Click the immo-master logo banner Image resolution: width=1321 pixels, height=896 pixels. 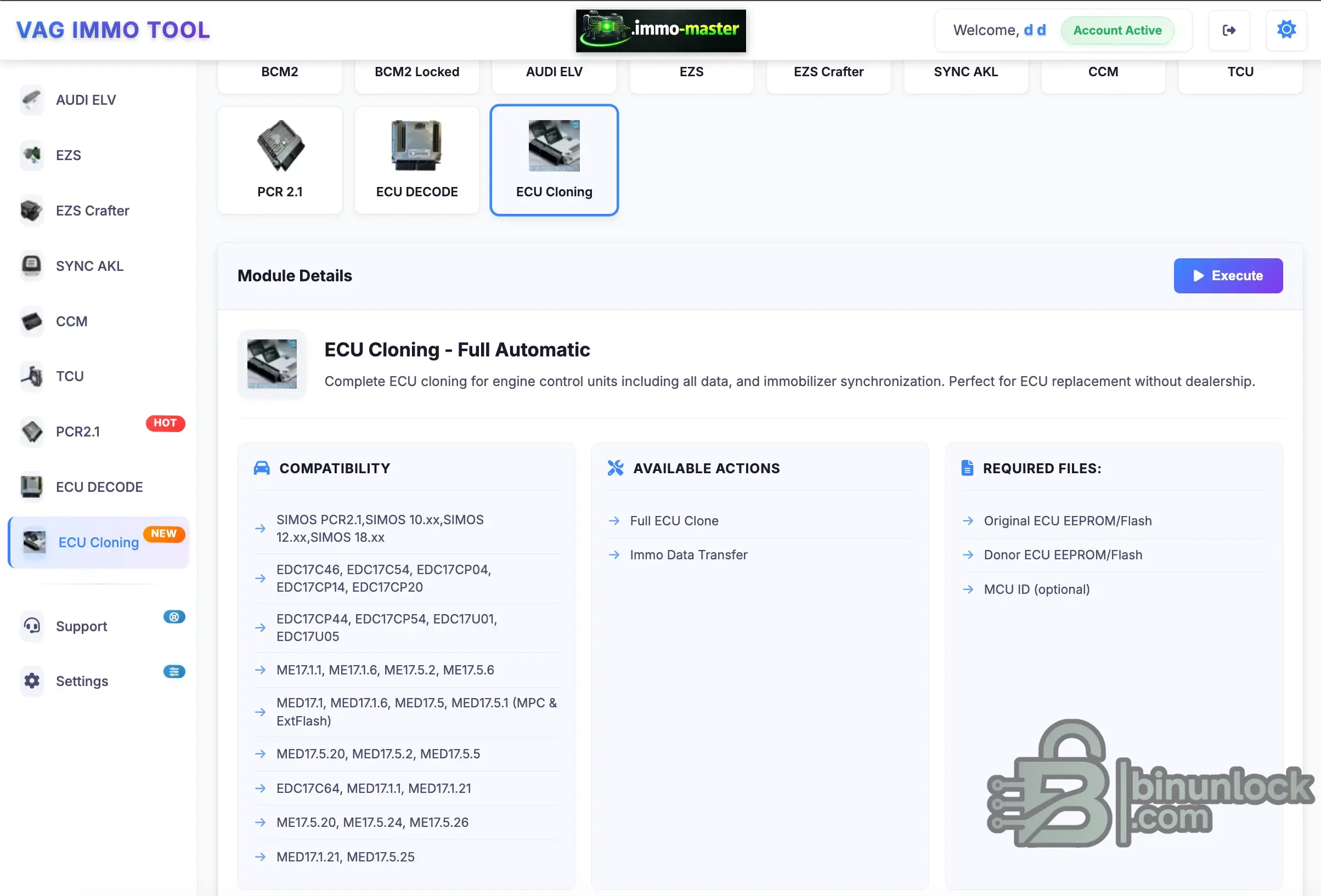point(661,31)
